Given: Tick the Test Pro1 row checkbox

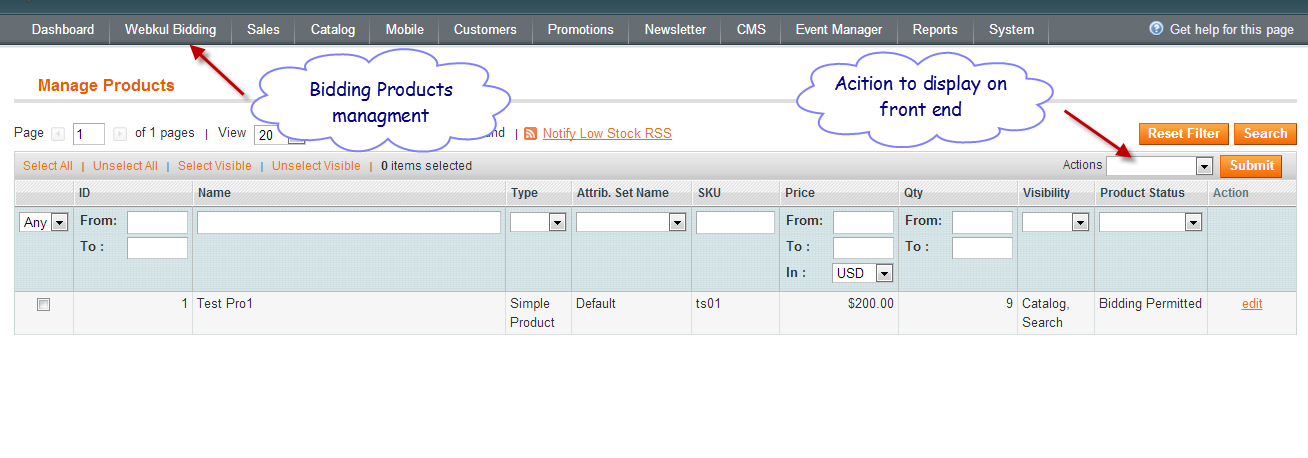Looking at the screenshot, I should [x=43, y=305].
